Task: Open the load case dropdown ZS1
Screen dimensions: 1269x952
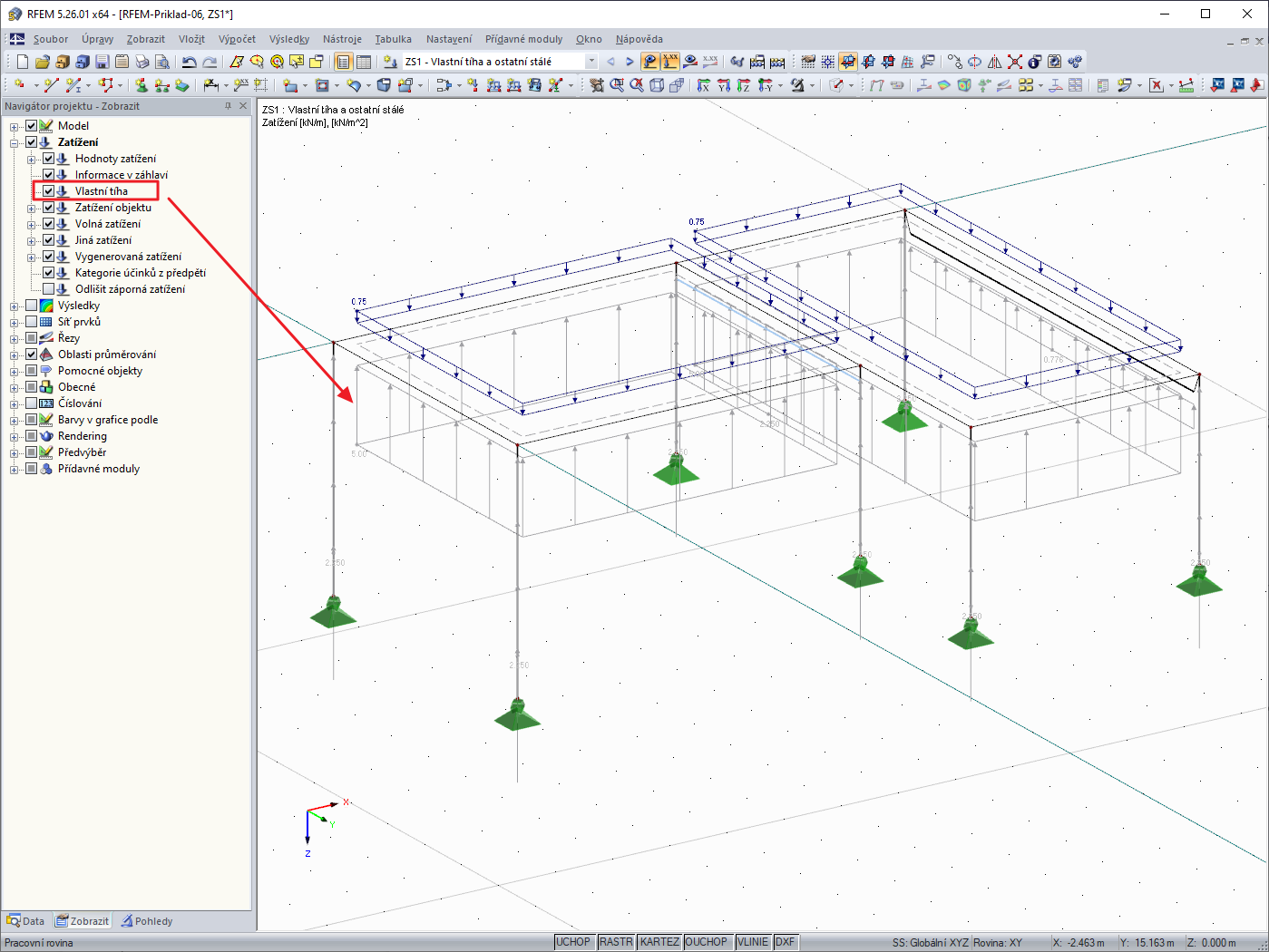Action: coord(591,62)
